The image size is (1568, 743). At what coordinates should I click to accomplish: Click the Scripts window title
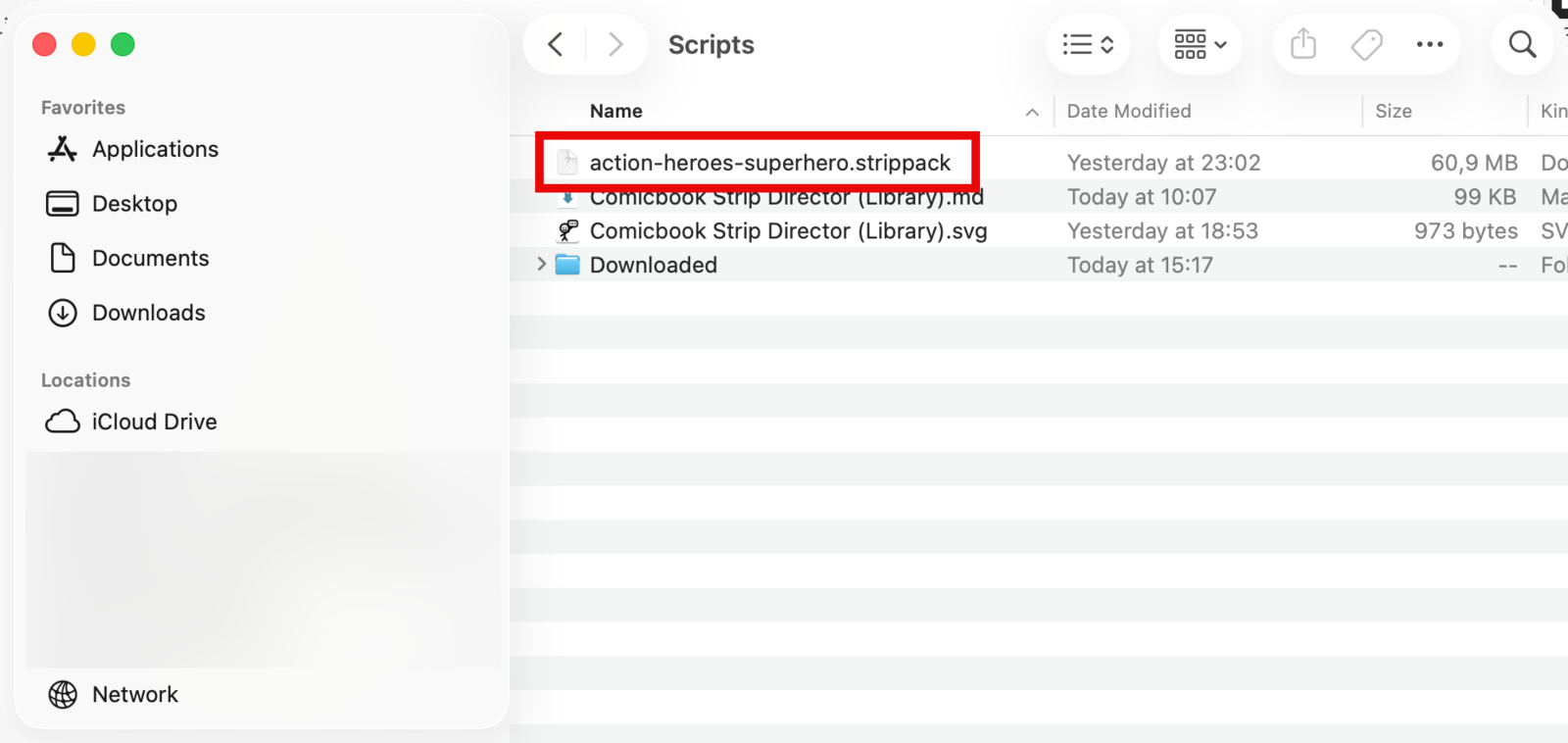pyautogui.click(x=710, y=45)
